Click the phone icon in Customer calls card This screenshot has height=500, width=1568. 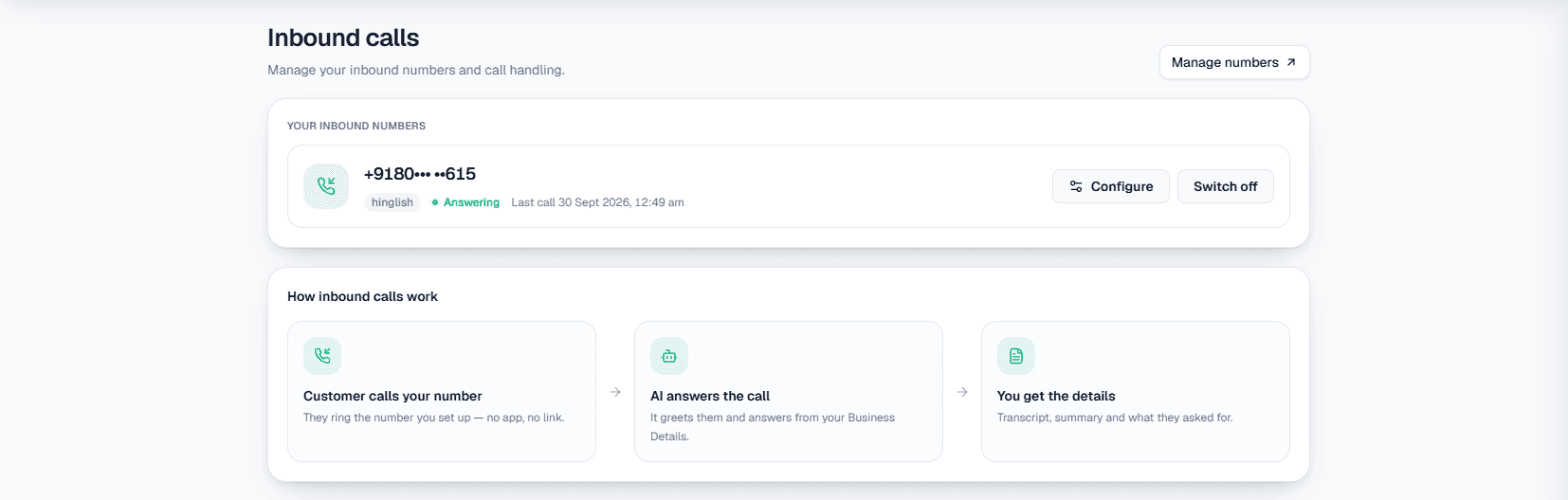(322, 356)
